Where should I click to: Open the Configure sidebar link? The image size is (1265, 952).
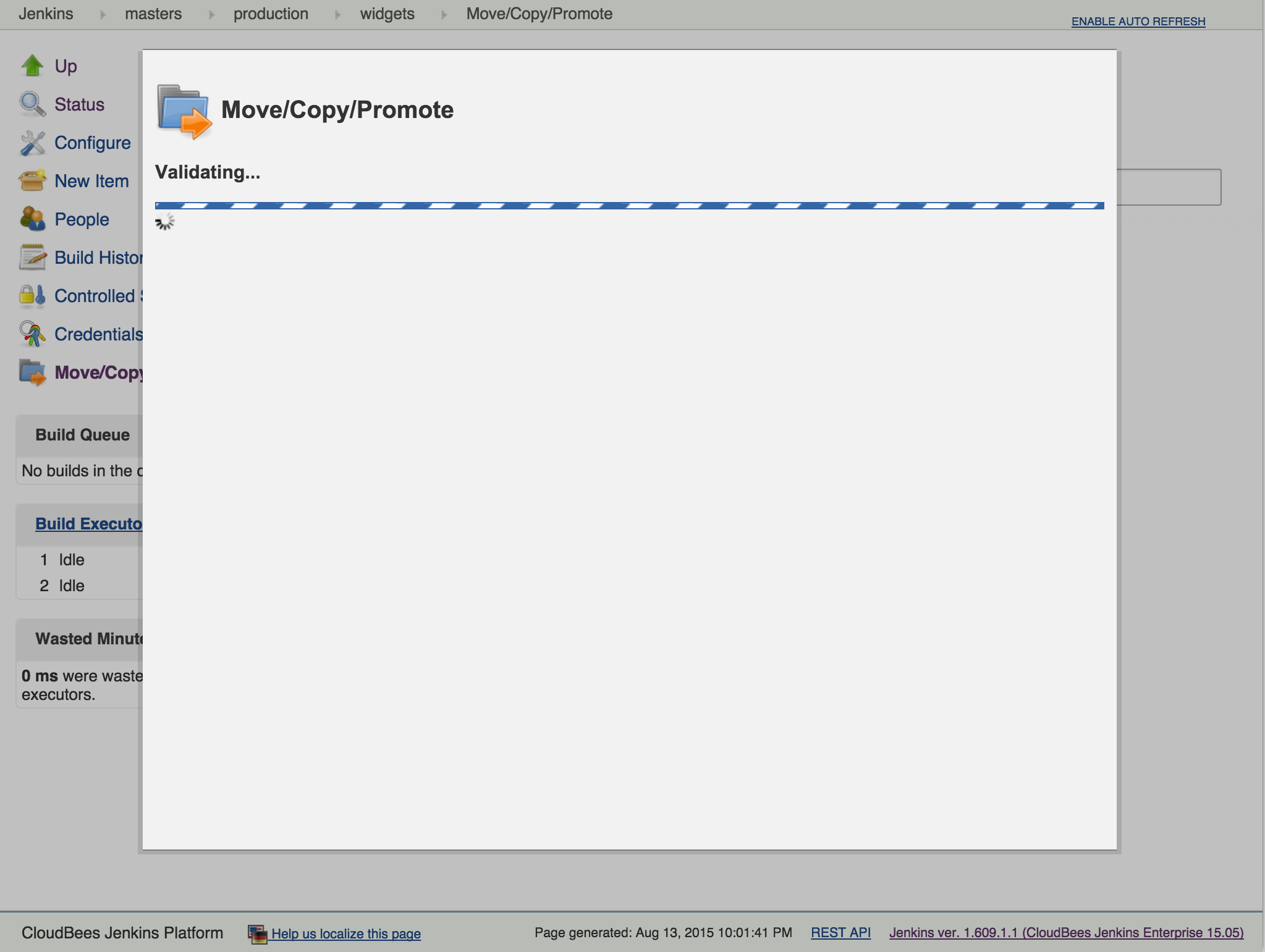coord(93,143)
